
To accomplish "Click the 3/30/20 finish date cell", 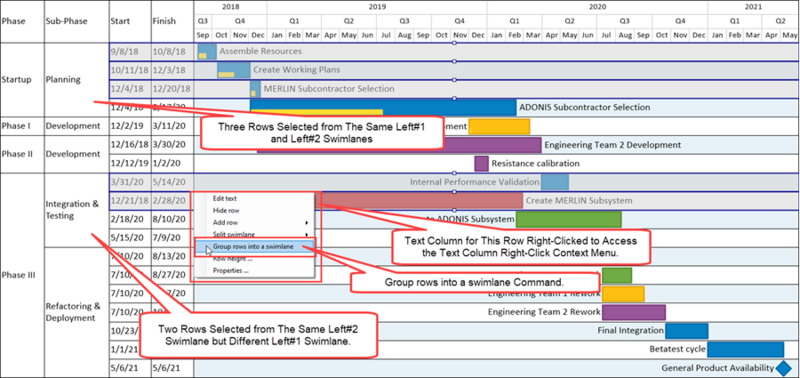I will 172,145.
